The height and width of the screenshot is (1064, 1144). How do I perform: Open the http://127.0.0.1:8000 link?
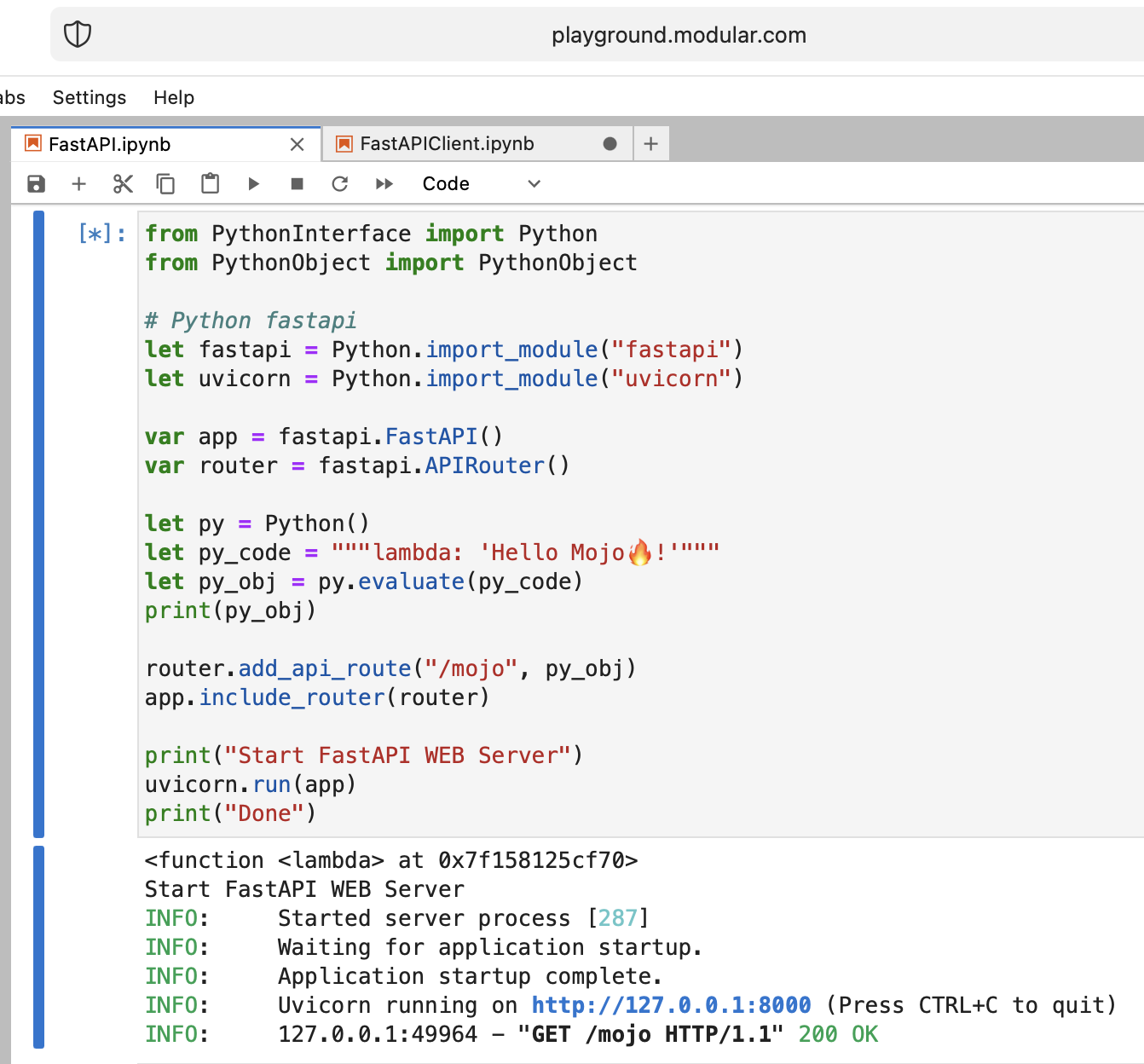[x=671, y=1005]
